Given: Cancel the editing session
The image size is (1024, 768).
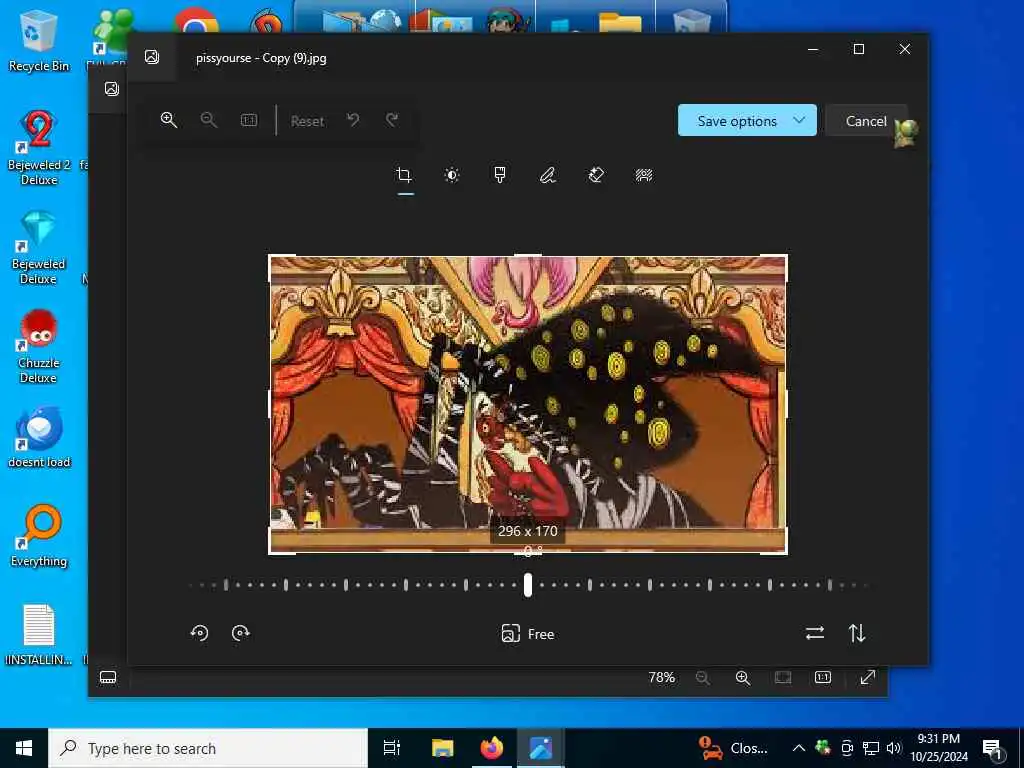Looking at the screenshot, I should click(866, 121).
